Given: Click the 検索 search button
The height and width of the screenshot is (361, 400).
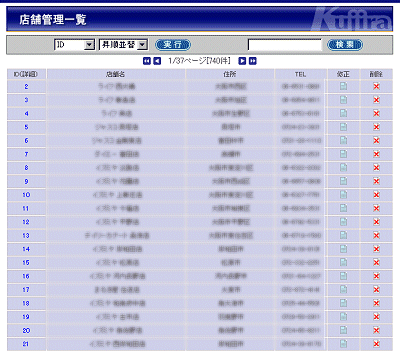Looking at the screenshot, I should 345,45.
